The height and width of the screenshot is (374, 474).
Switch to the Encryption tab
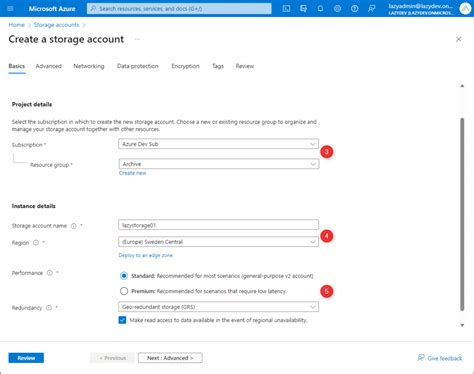pyautogui.click(x=185, y=66)
